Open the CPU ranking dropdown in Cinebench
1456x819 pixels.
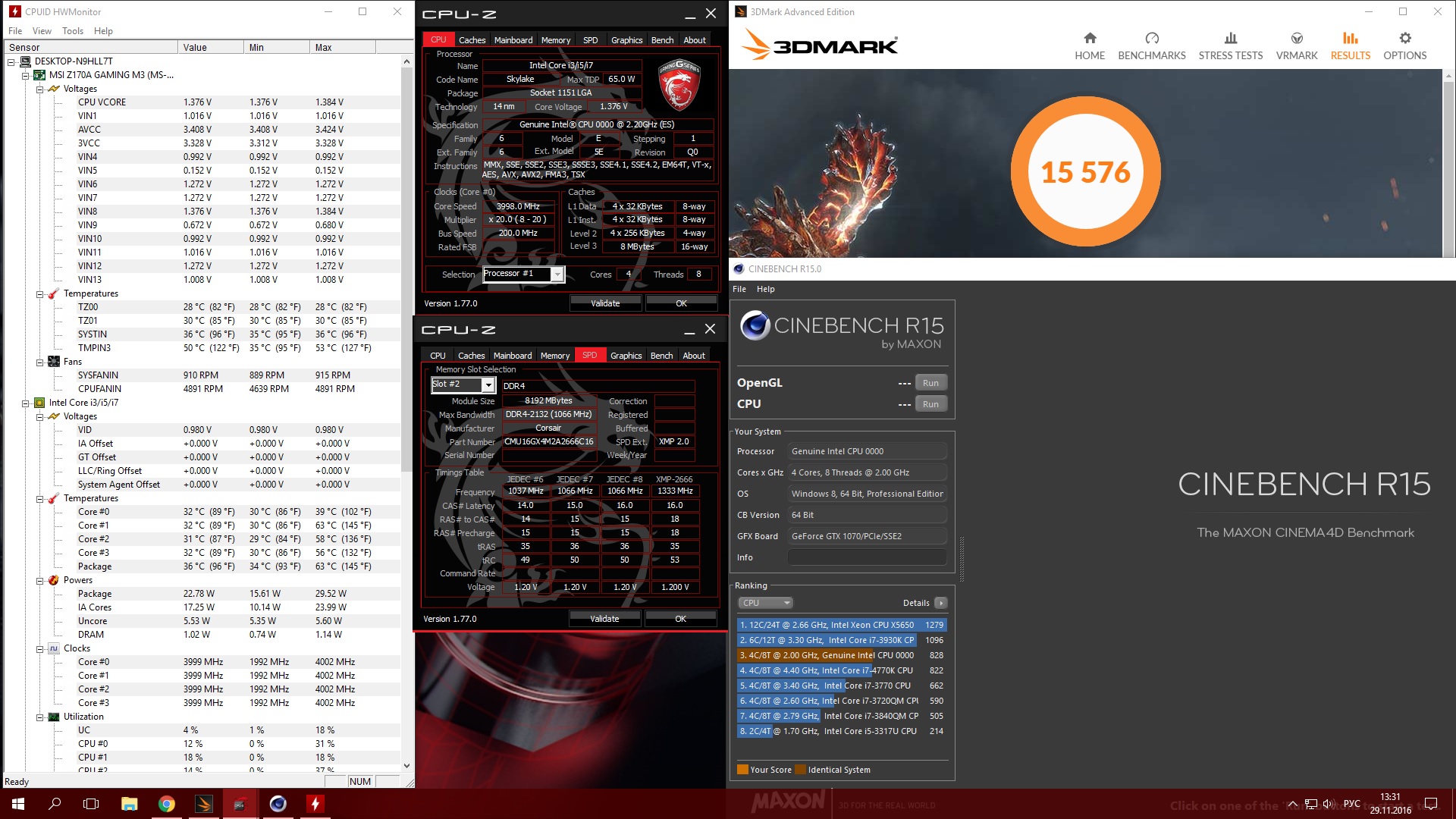(x=765, y=603)
